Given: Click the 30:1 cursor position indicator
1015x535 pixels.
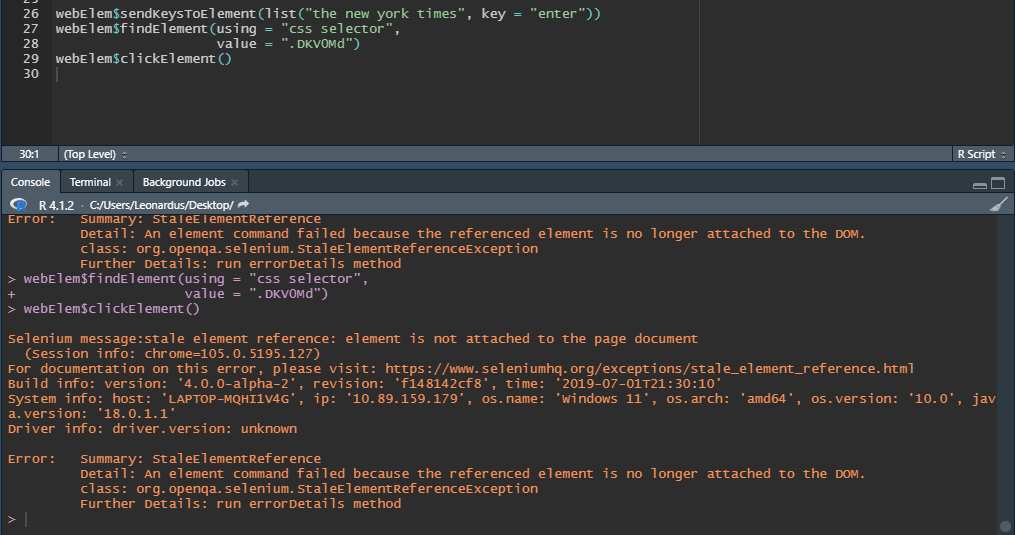Looking at the screenshot, I should (29, 154).
